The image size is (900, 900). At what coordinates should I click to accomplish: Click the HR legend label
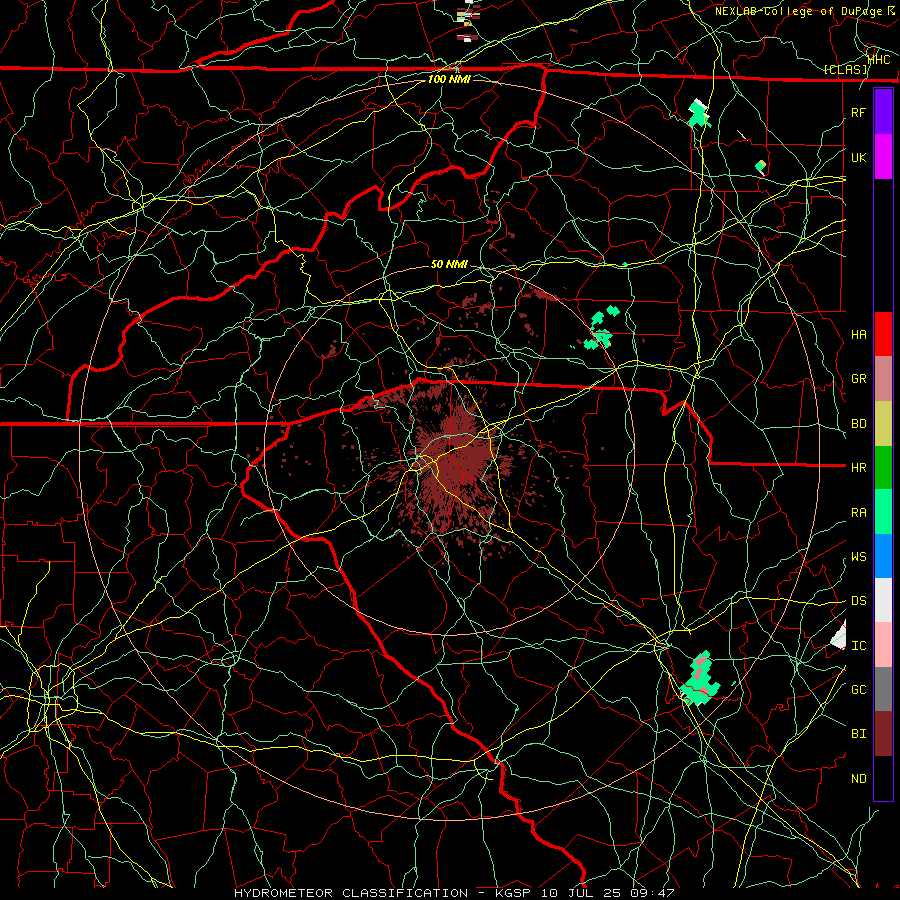(x=859, y=468)
